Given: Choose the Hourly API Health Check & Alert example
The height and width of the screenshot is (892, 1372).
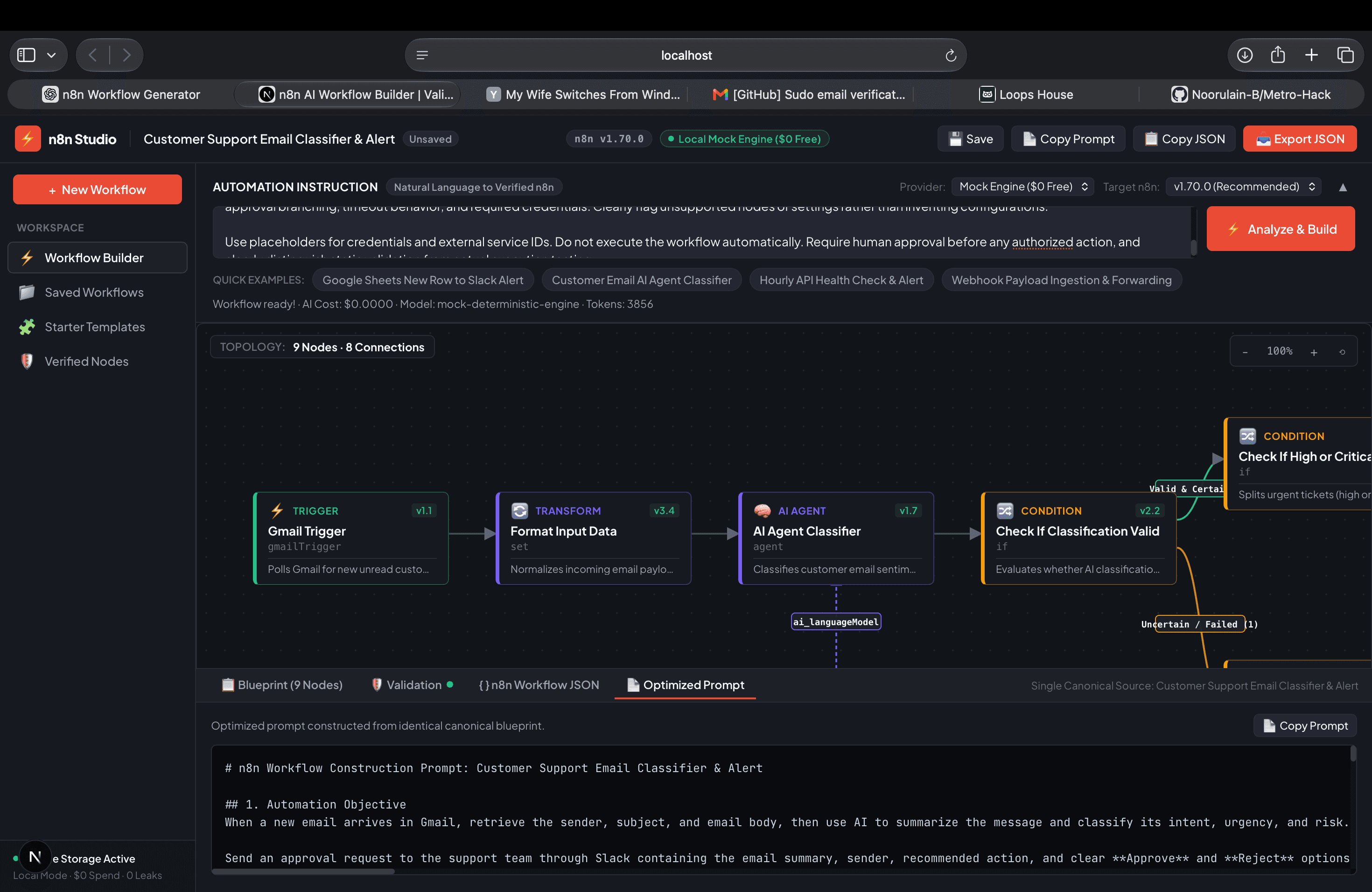Looking at the screenshot, I should pyautogui.click(x=841, y=280).
